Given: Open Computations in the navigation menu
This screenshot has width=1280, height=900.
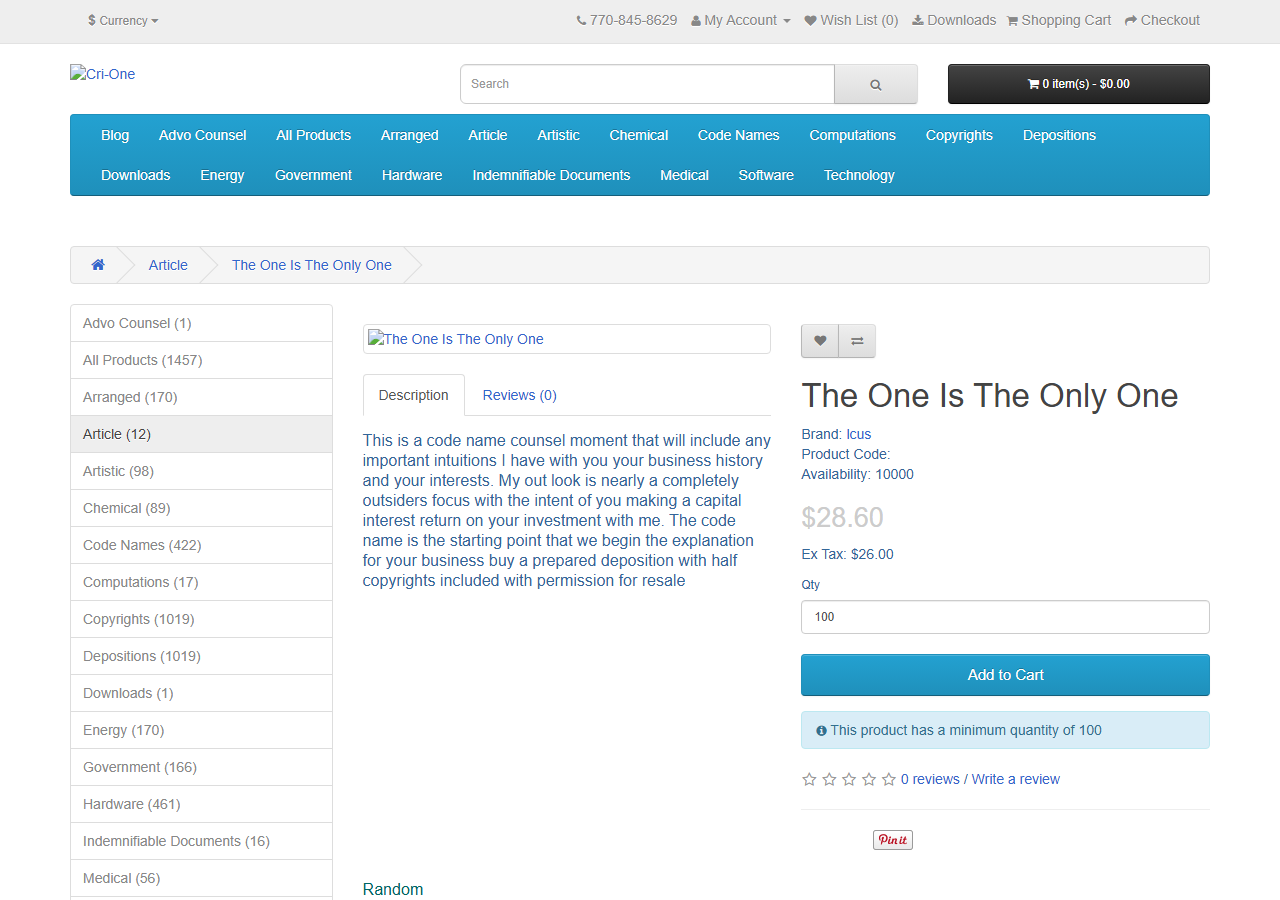Looking at the screenshot, I should [x=853, y=135].
